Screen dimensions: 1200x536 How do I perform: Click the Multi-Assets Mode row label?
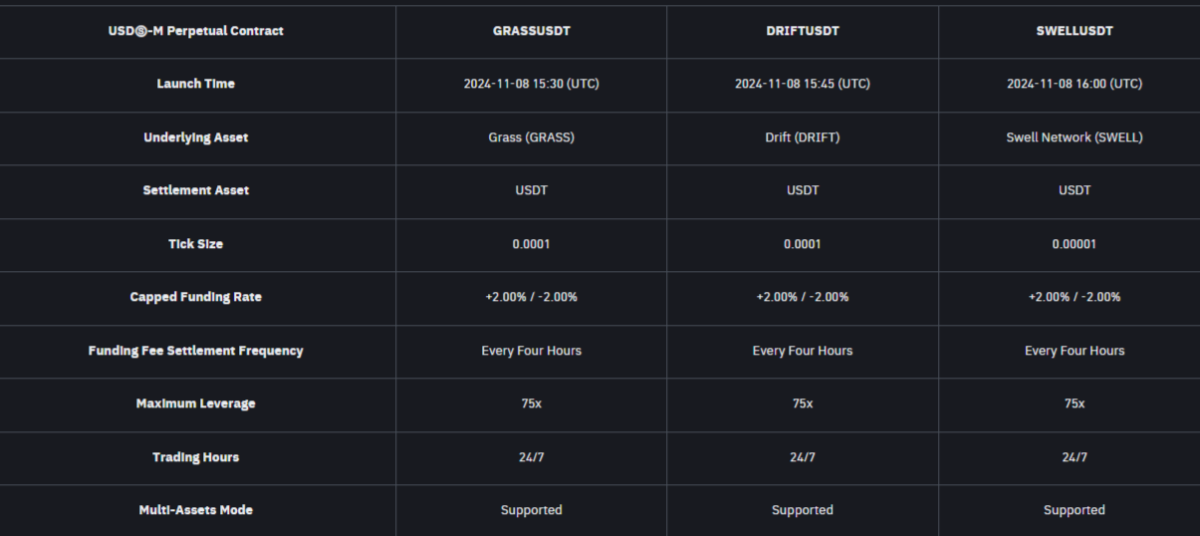(196, 510)
